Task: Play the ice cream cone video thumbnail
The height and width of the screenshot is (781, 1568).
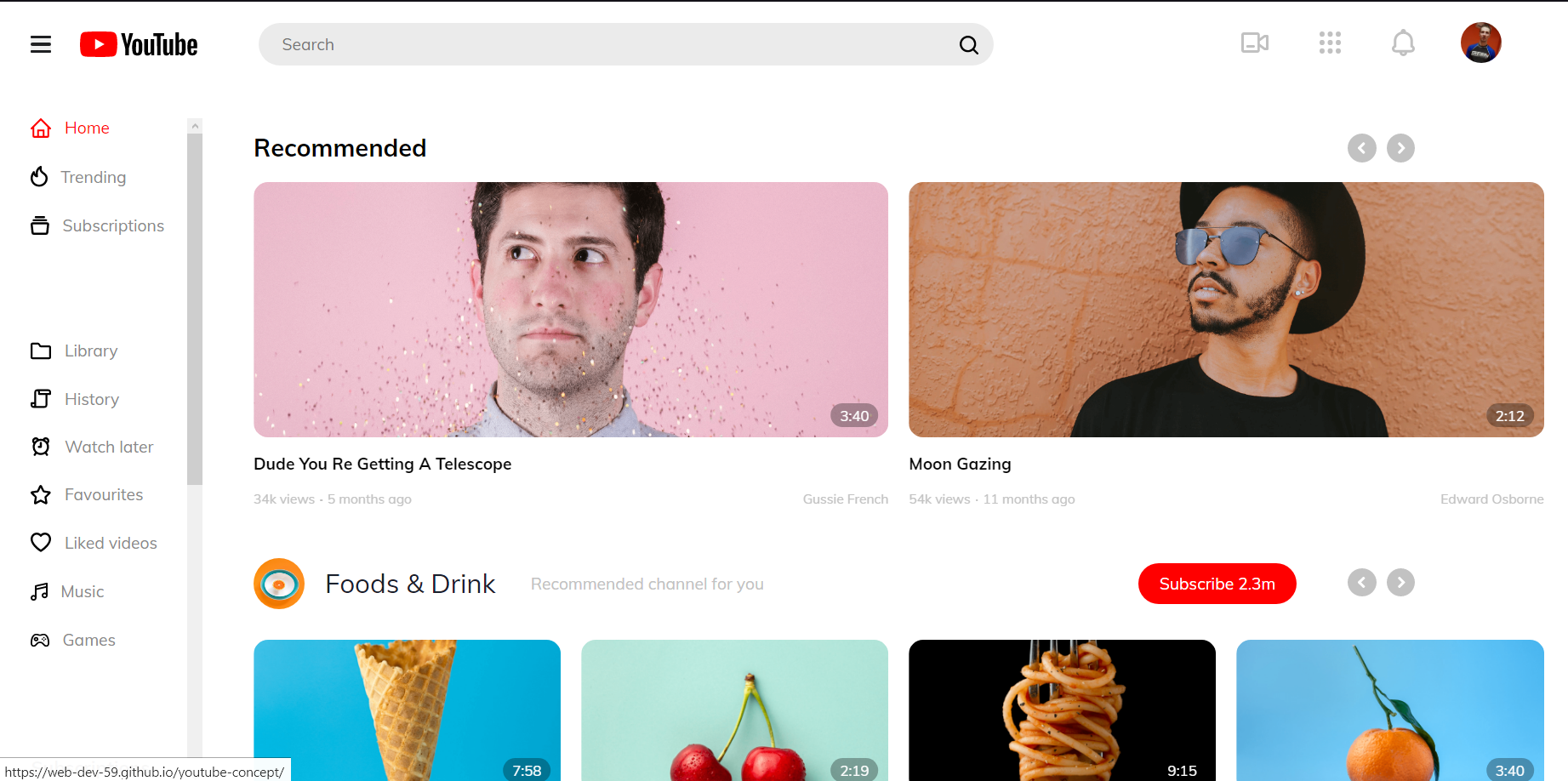Action: (407, 710)
